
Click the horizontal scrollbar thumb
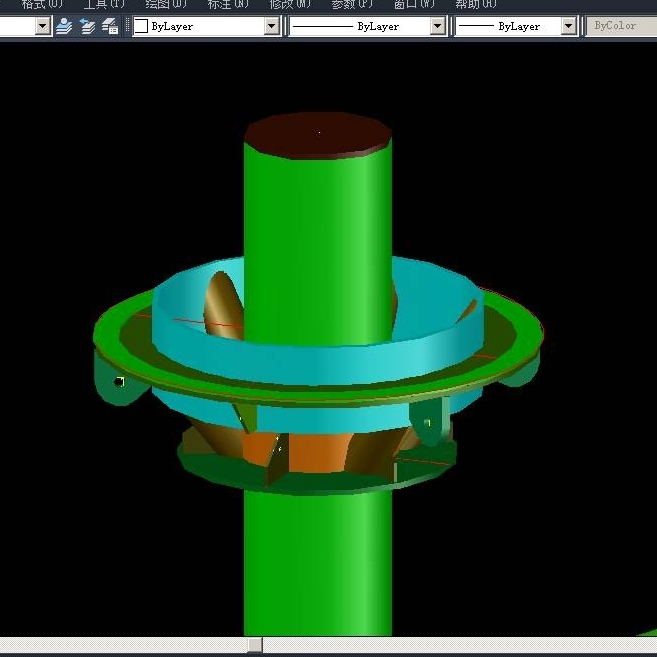254,646
